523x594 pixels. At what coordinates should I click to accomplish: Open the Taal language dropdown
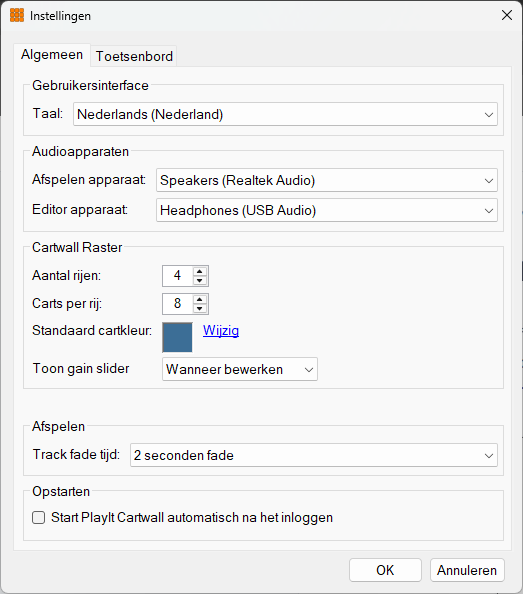285,114
